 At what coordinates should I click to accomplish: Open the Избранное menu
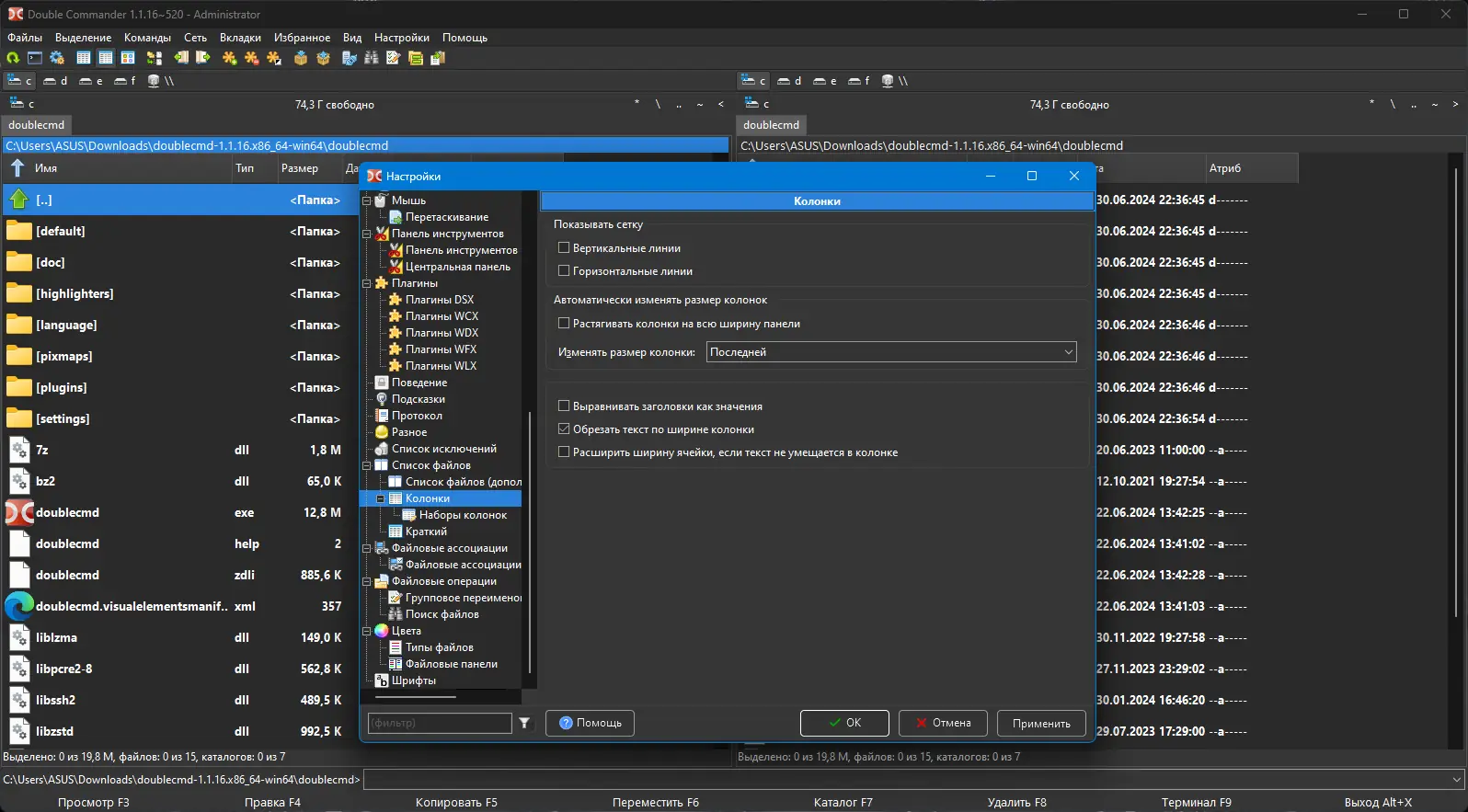(x=302, y=38)
